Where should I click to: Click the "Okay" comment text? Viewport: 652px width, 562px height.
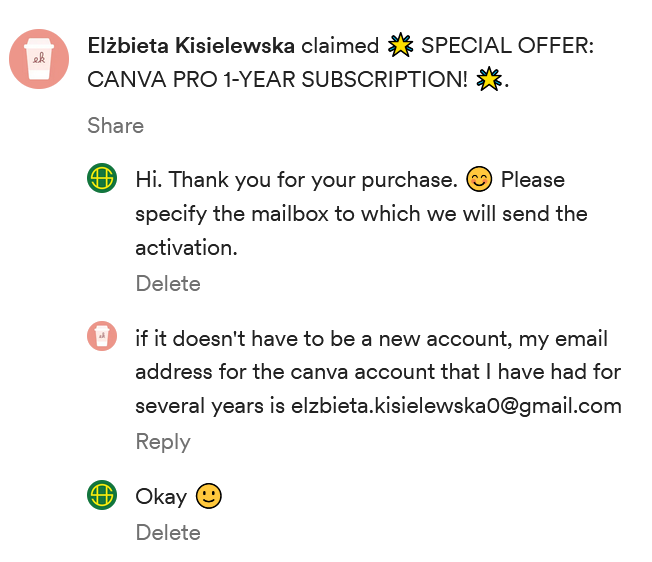coord(161,496)
